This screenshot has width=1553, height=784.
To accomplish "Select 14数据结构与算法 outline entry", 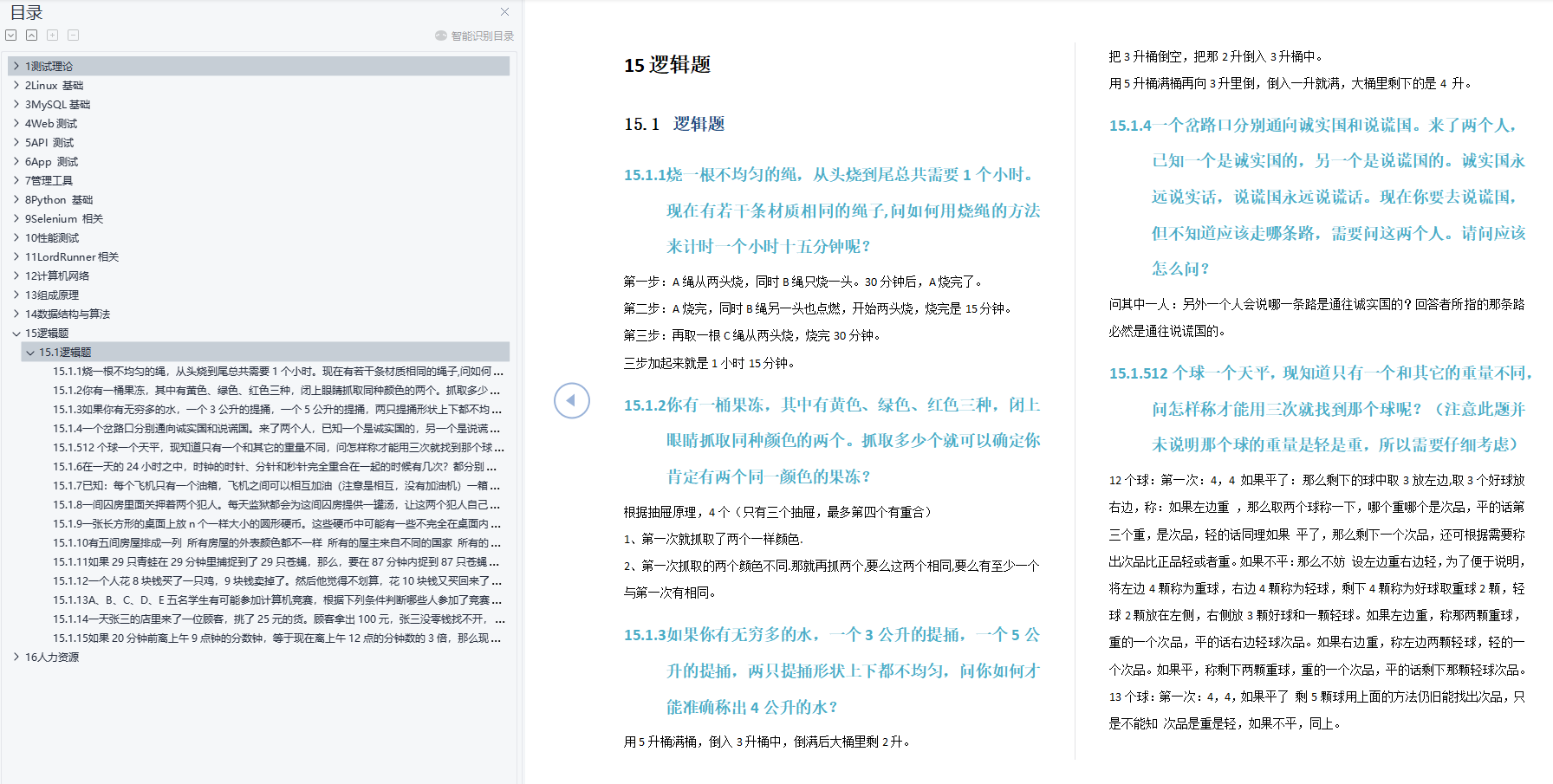I will point(67,314).
